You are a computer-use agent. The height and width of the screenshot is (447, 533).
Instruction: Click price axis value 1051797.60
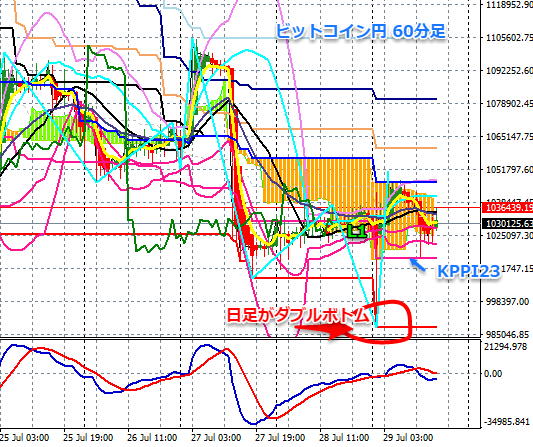[x=509, y=169]
